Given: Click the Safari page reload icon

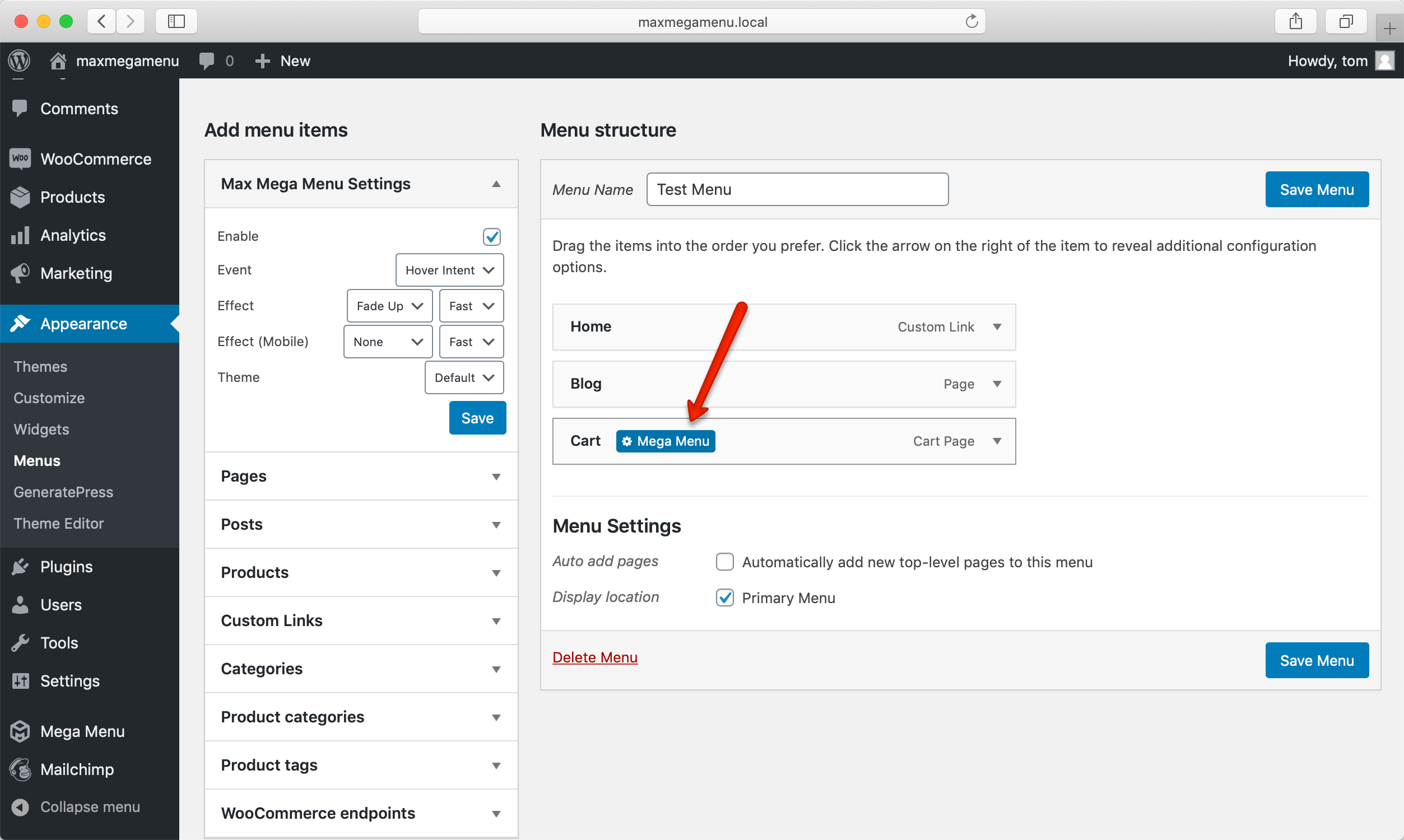Looking at the screenshot, I should 971,21.
